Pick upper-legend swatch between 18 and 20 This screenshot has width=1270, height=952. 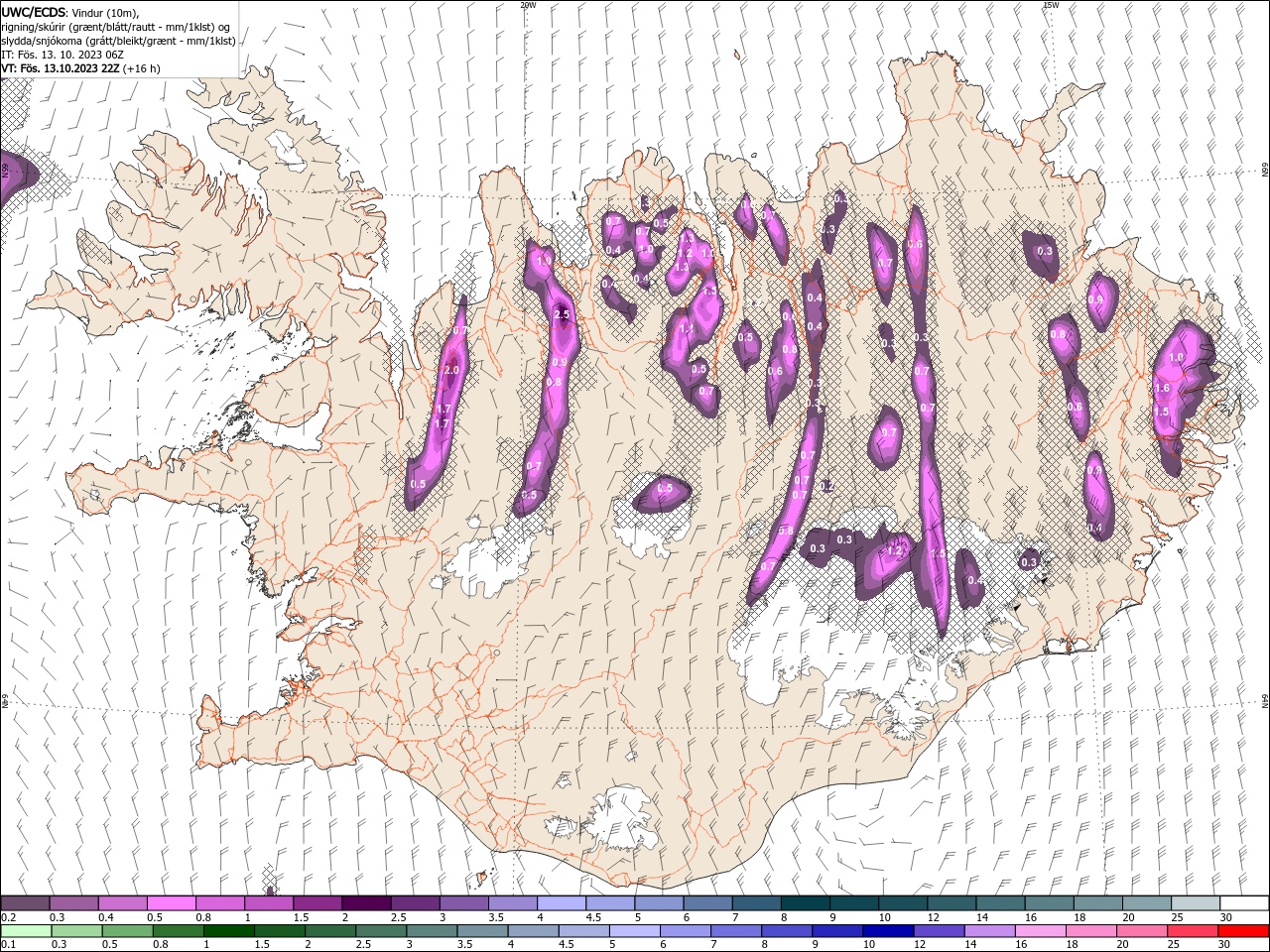coord(1096,903)
